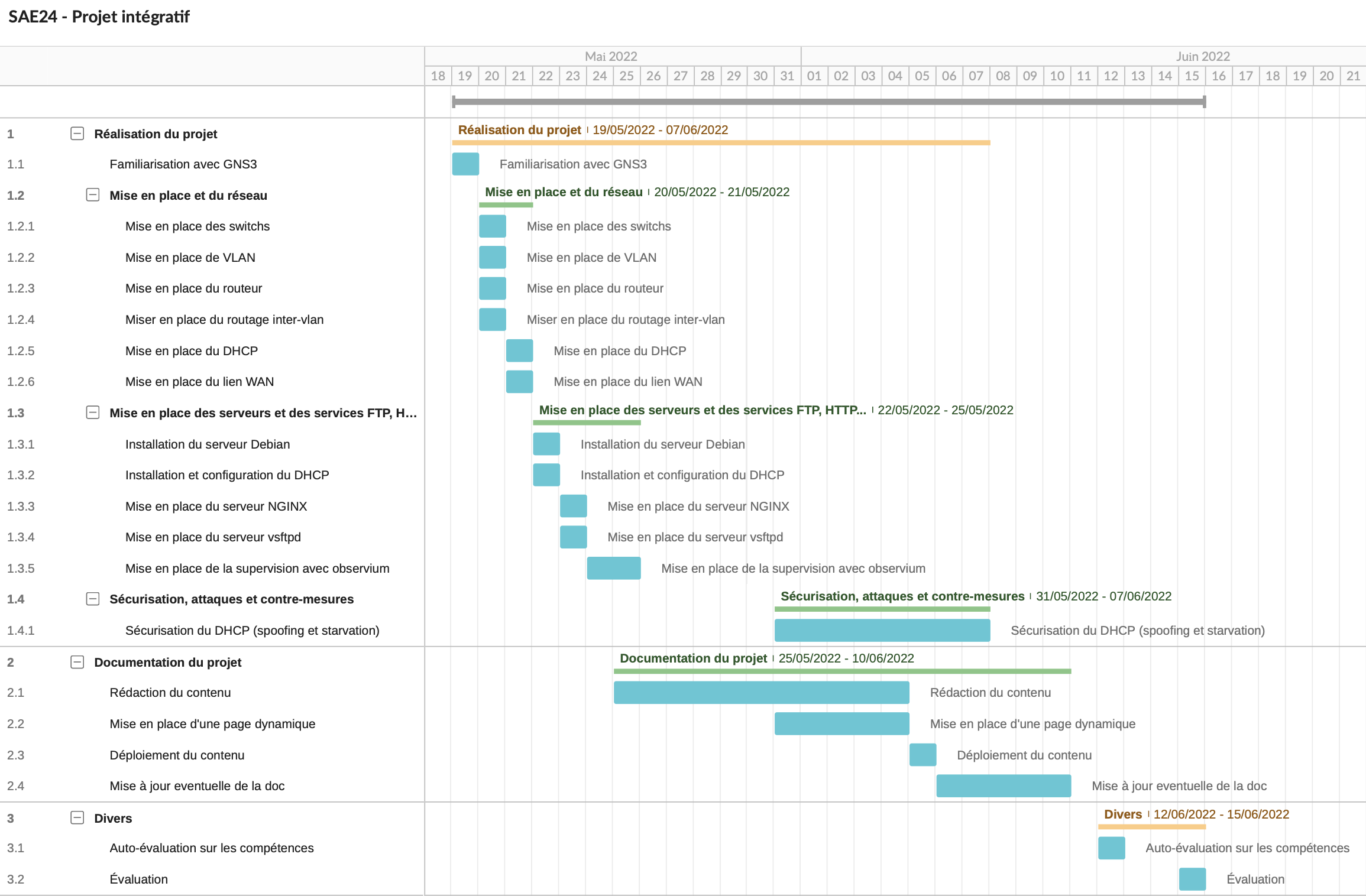The image size is (1366, 896).
Task: Select Déploiement du contenu task row
Action: (x=176, y=755)
